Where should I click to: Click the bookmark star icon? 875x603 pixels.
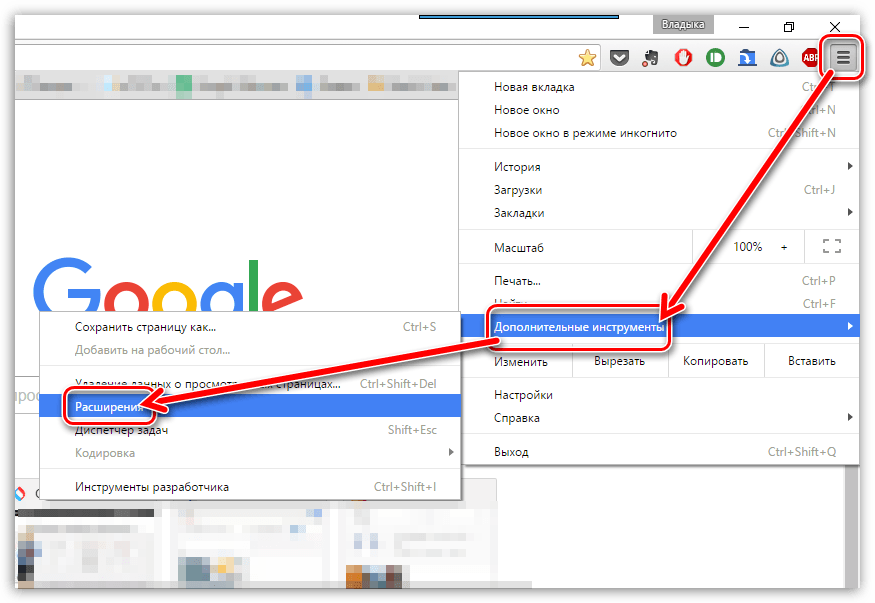(x=587, y=57)
